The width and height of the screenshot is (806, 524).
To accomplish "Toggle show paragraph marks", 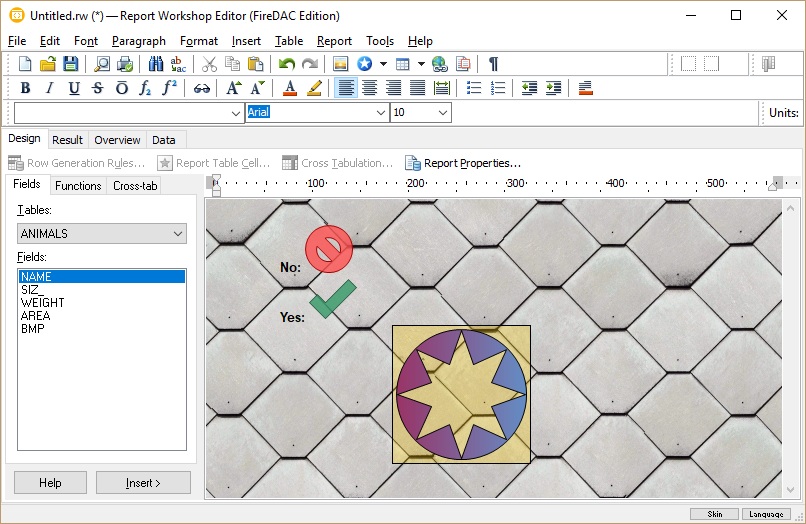I will tap(493, 64).
